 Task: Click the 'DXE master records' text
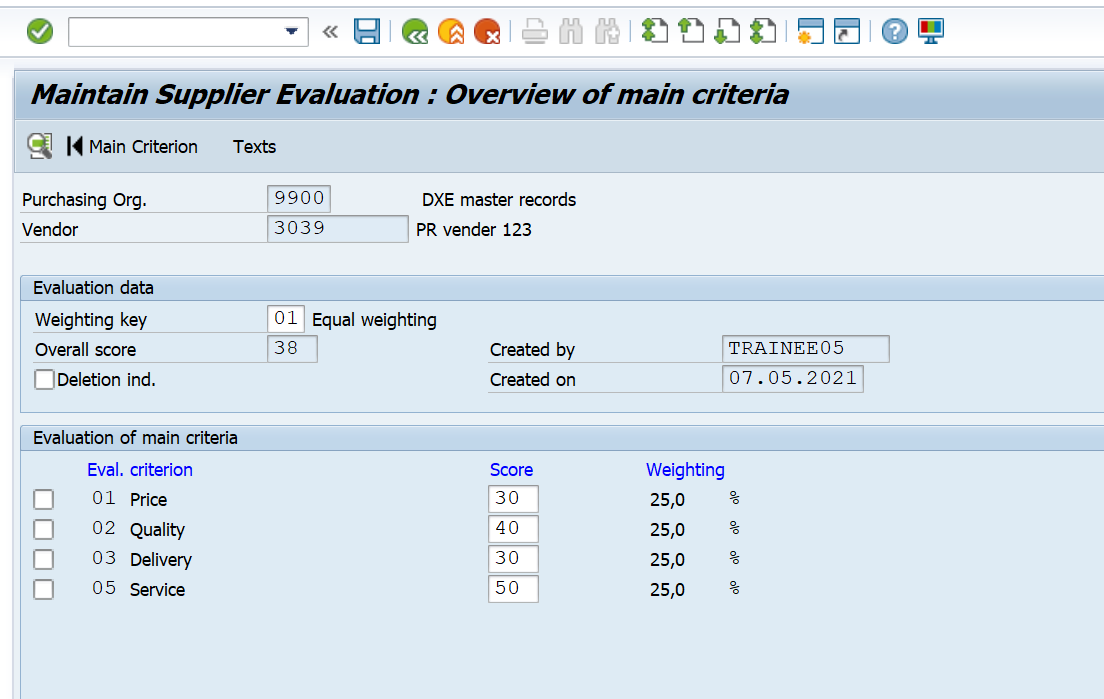coord(498,200)
